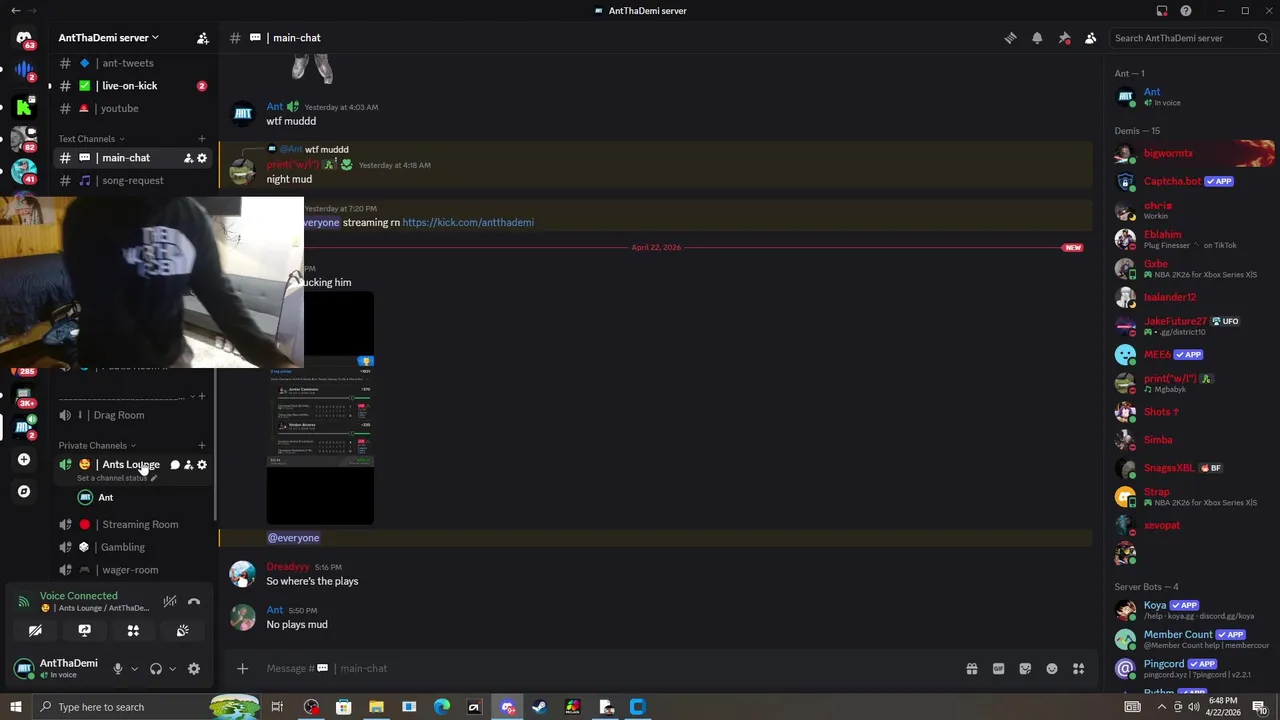
Task: Open notification settings bell icon
Action: coord(1037,38)
